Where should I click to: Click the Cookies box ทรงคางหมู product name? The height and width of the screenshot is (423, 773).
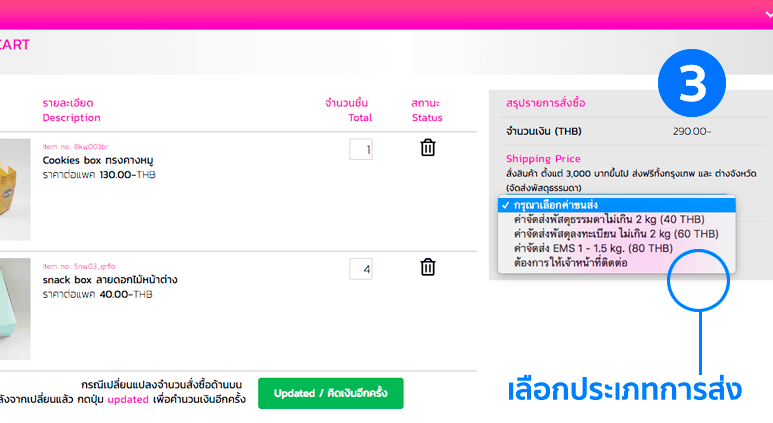[x=98, y=160]
